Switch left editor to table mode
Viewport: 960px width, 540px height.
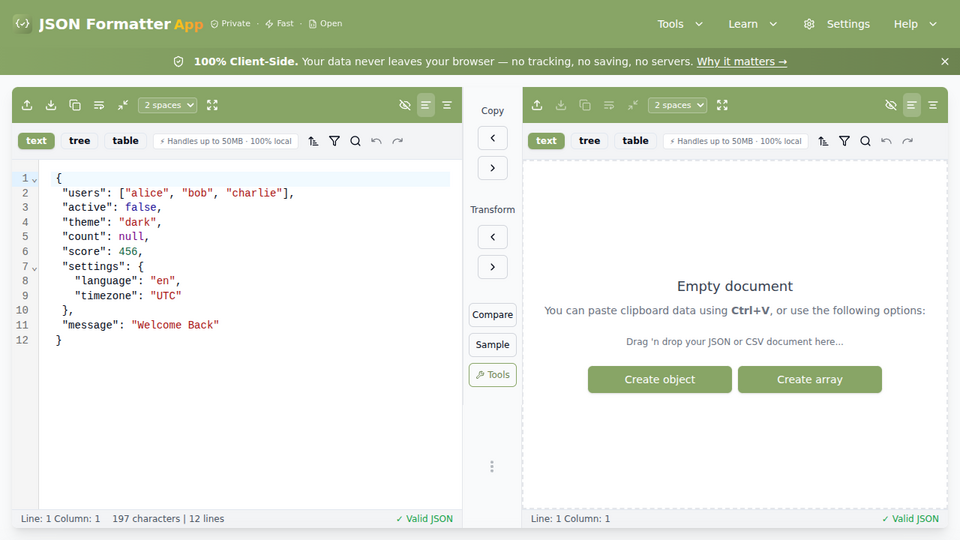126,141
